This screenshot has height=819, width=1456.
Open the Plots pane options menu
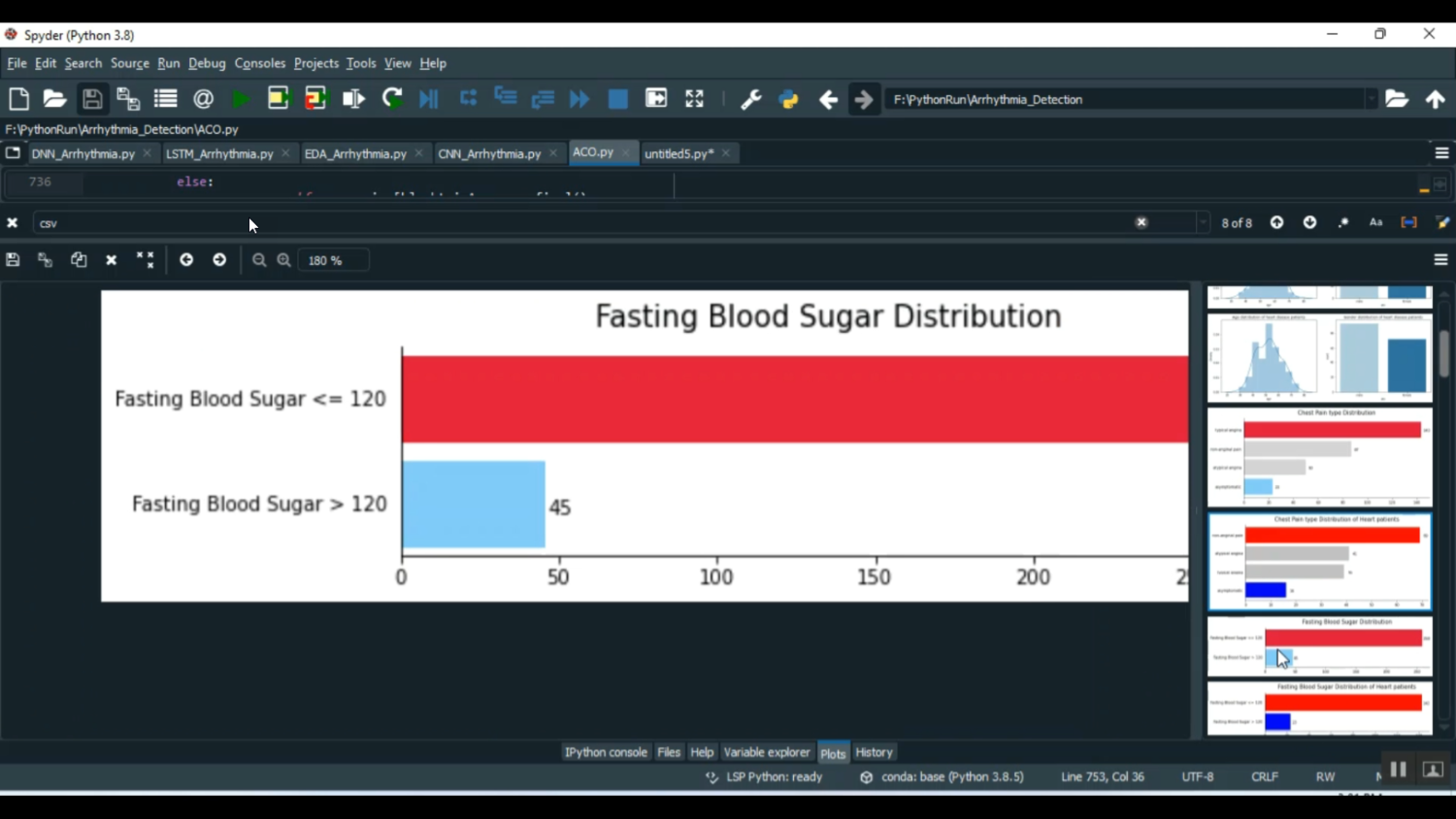(x=1440, y=260)
